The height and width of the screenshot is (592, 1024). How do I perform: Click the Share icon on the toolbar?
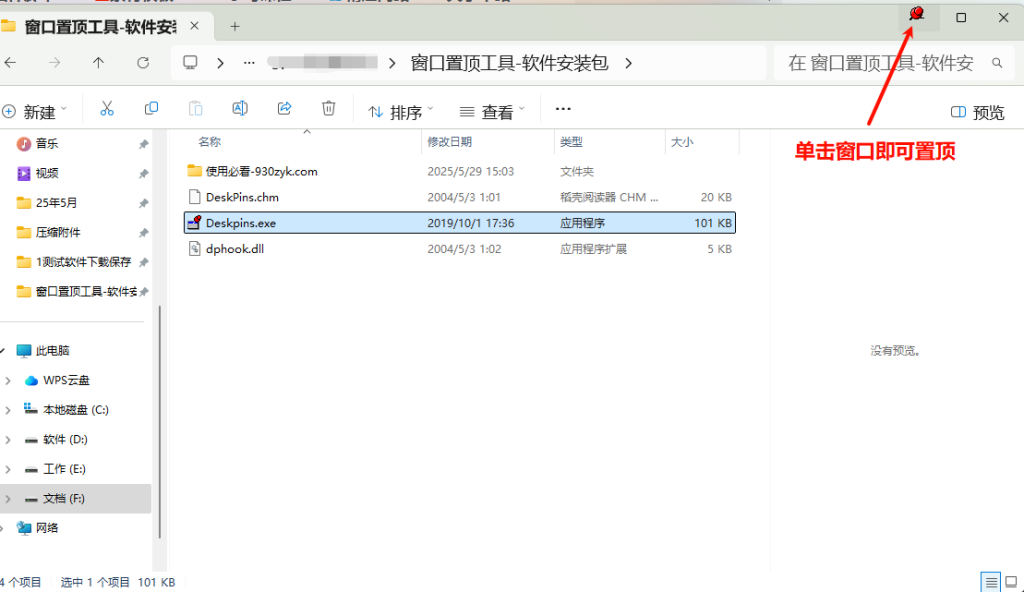tap(284, 108)
